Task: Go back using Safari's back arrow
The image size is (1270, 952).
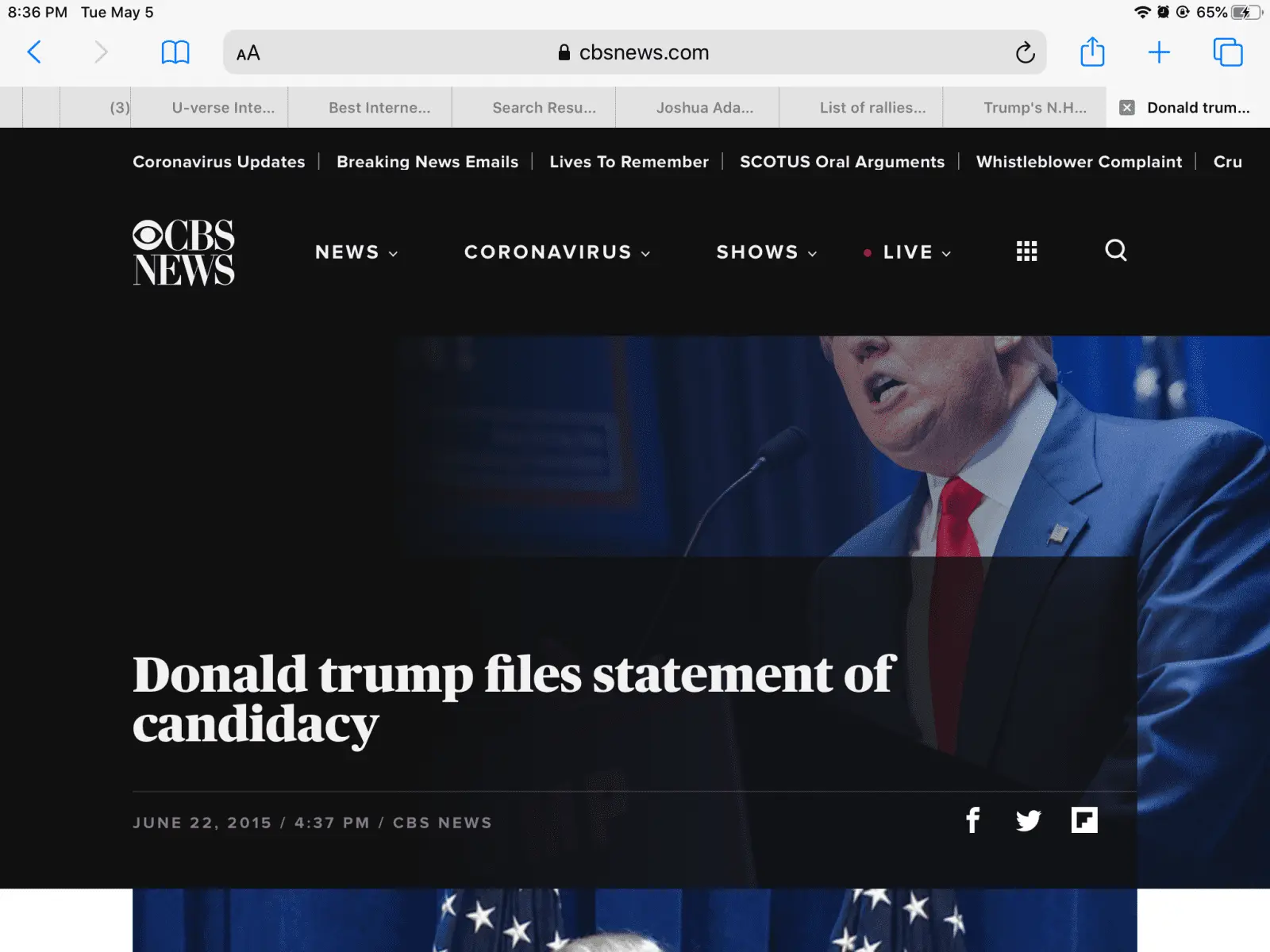Action: point(34,52)
